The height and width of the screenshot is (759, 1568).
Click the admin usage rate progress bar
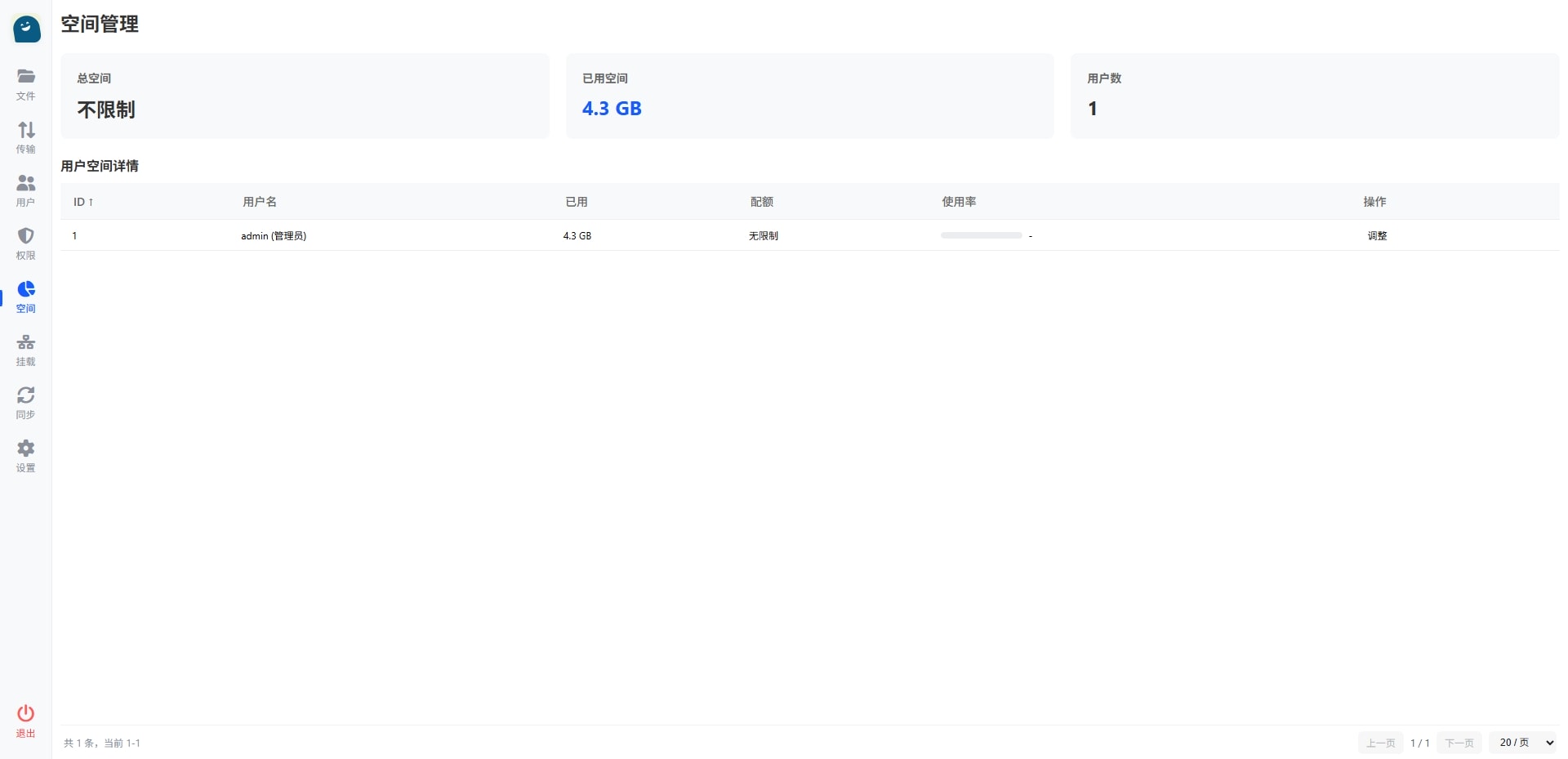click(x=981, y=235)
